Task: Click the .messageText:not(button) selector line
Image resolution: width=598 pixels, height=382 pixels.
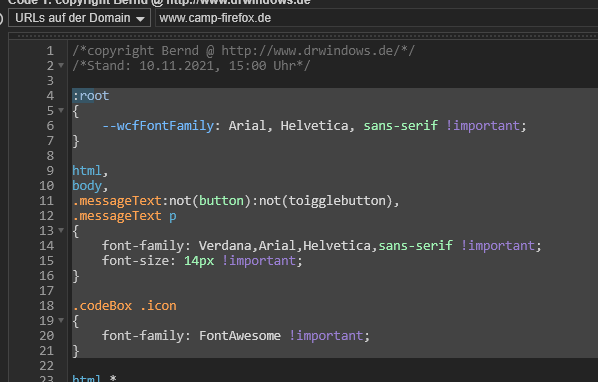Action: pyautogui.click(x=236, y=201)
